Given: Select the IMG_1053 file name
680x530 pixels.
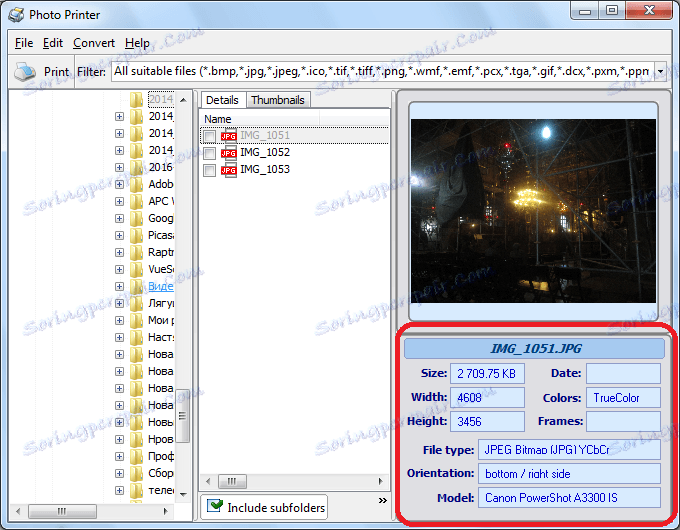Looking at the screenshot, I should pyautogui.click(x=265, y=170).
